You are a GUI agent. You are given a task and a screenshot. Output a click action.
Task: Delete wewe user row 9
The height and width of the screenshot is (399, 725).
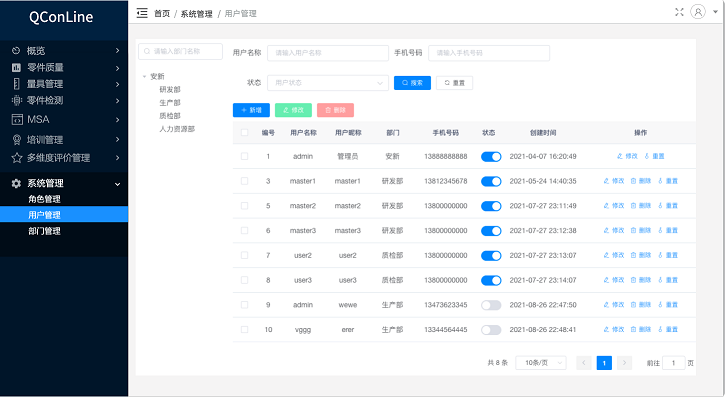coord(641,305)
